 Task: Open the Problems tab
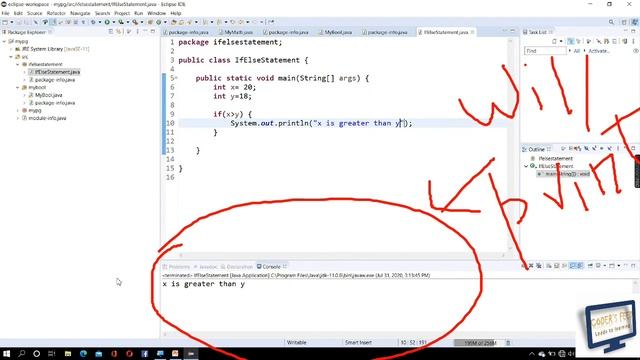point(177,267)
